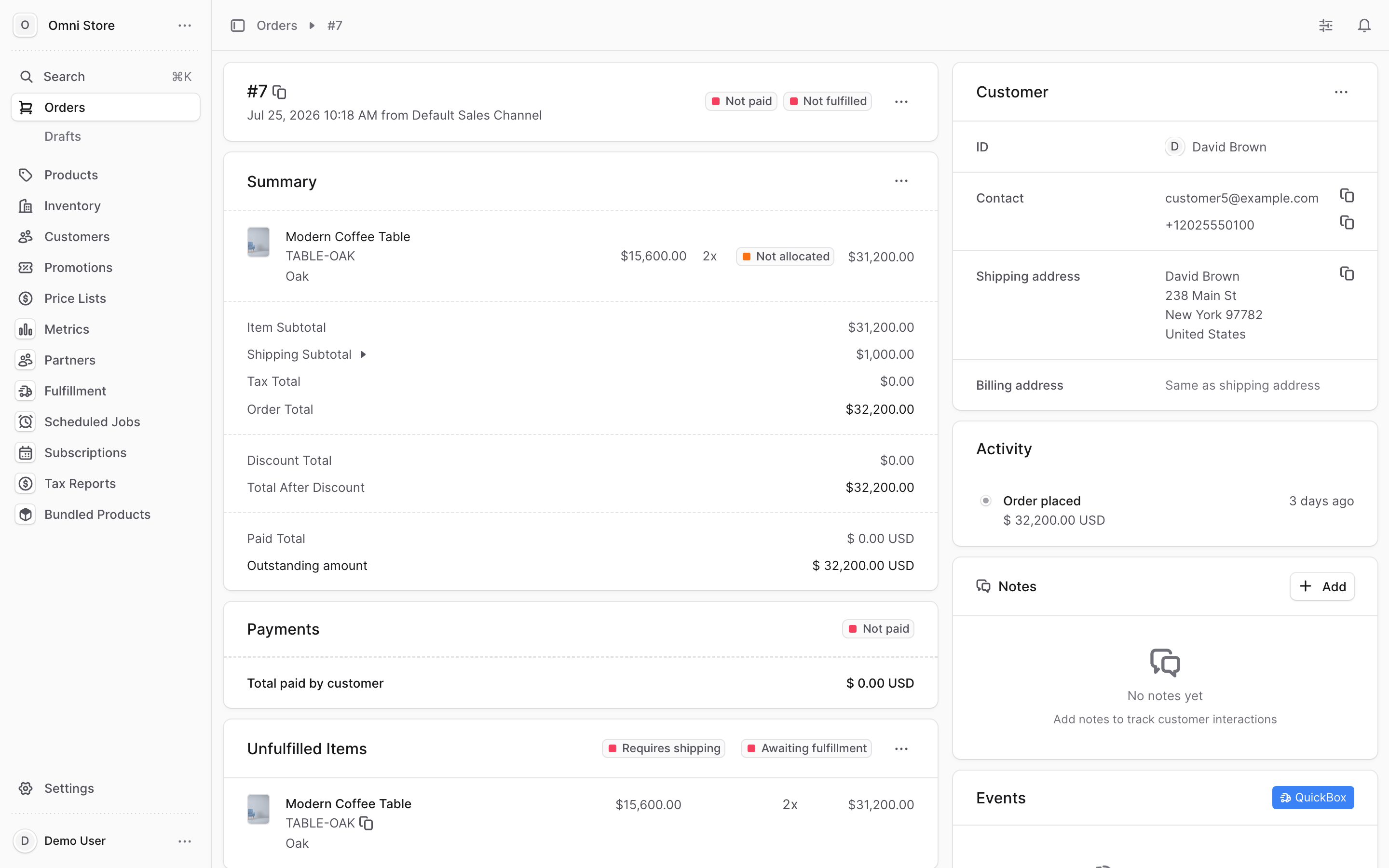Click customer5@example.com email text
Screen dimensions: 1389x868
1241,198
